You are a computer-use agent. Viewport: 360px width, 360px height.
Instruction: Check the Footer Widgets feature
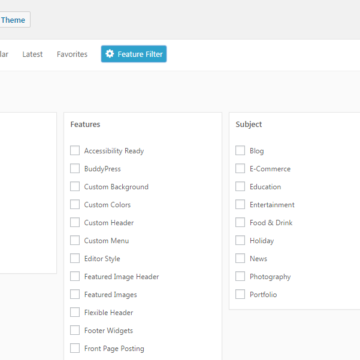75,330
